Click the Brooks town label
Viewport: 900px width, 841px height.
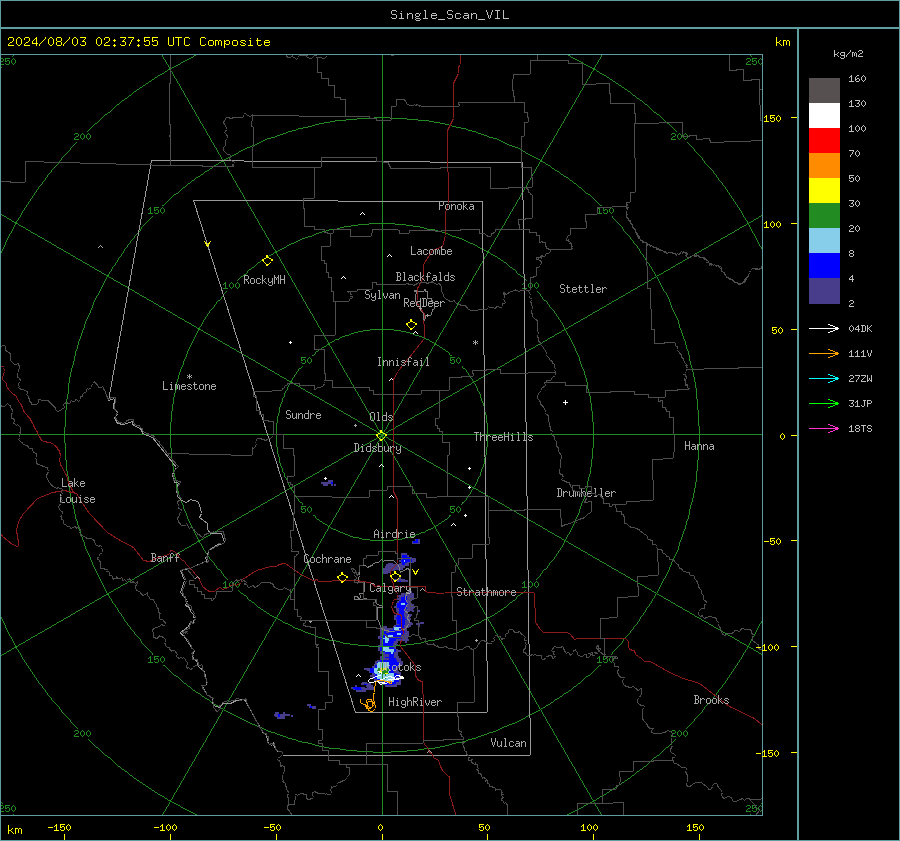click(x=711, y=700)
